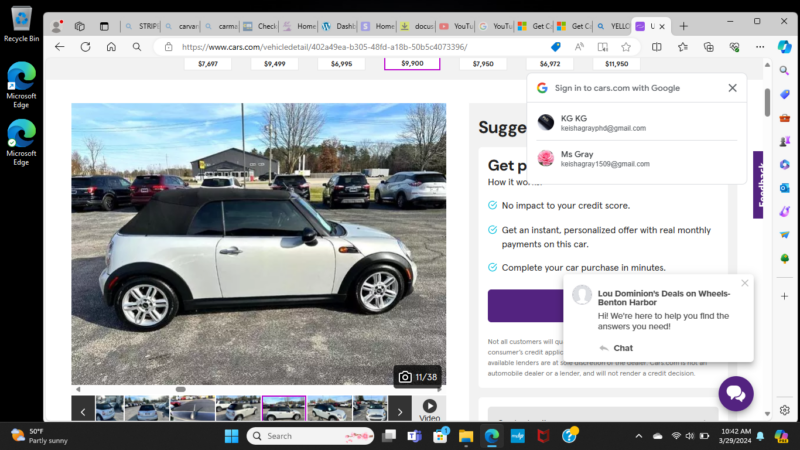Open sidebar Tools briefcase icon
This screenshot has height=450, width=800.
pyautogui.click(x=784, y=118)
